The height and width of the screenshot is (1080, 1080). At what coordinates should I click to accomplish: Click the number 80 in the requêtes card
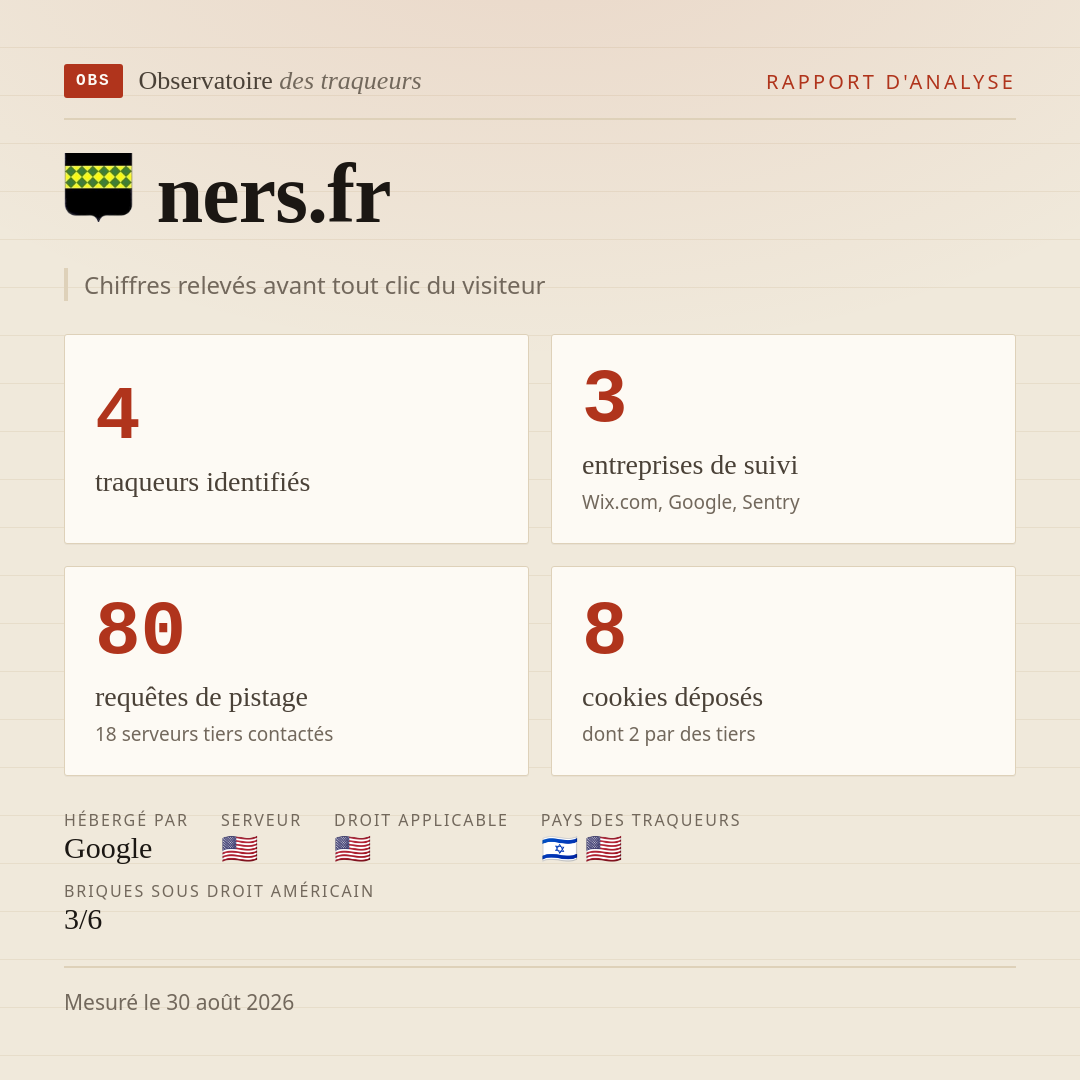(141, 629)
